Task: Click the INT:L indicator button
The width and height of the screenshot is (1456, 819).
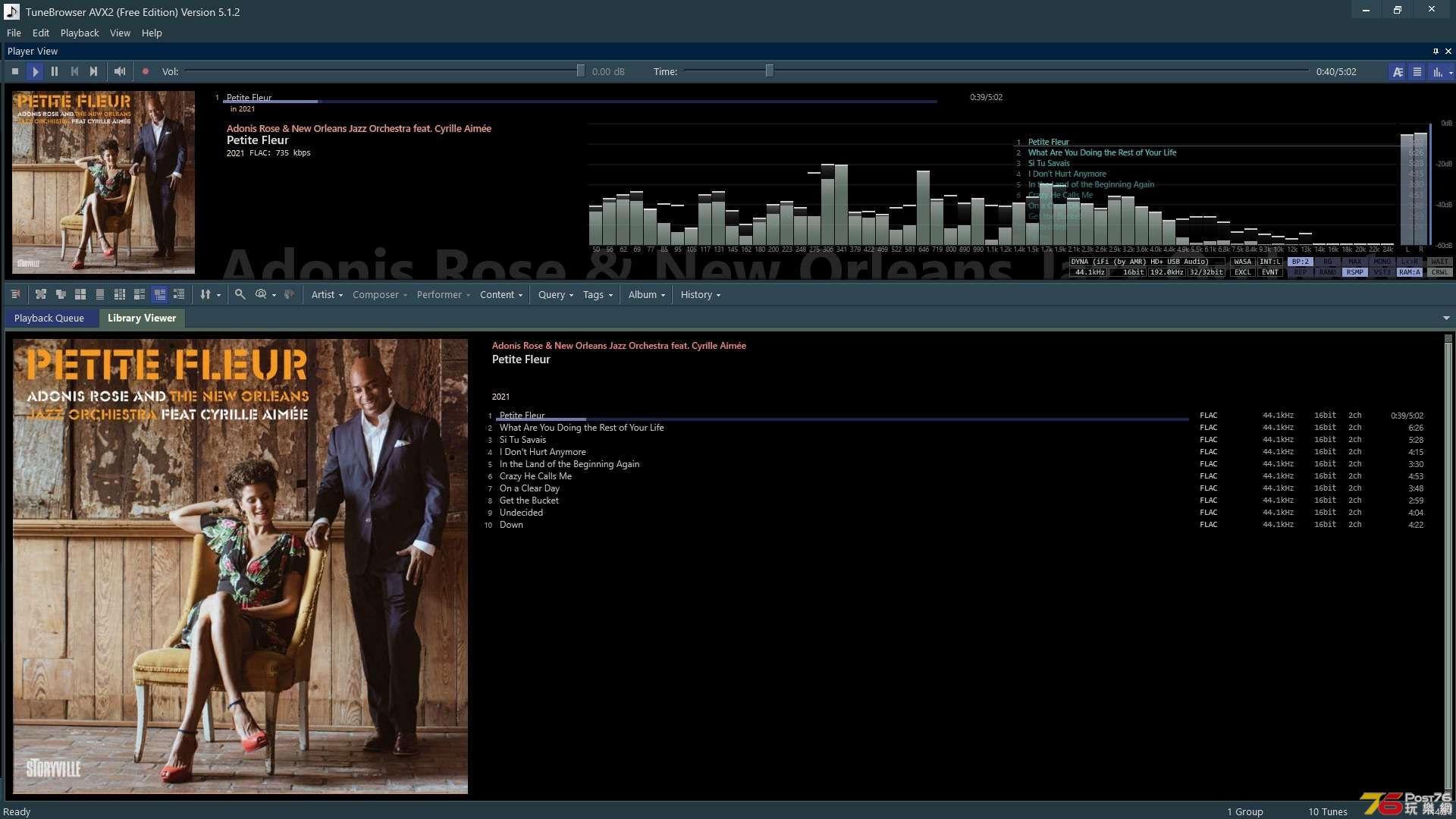Action: 1270,262
